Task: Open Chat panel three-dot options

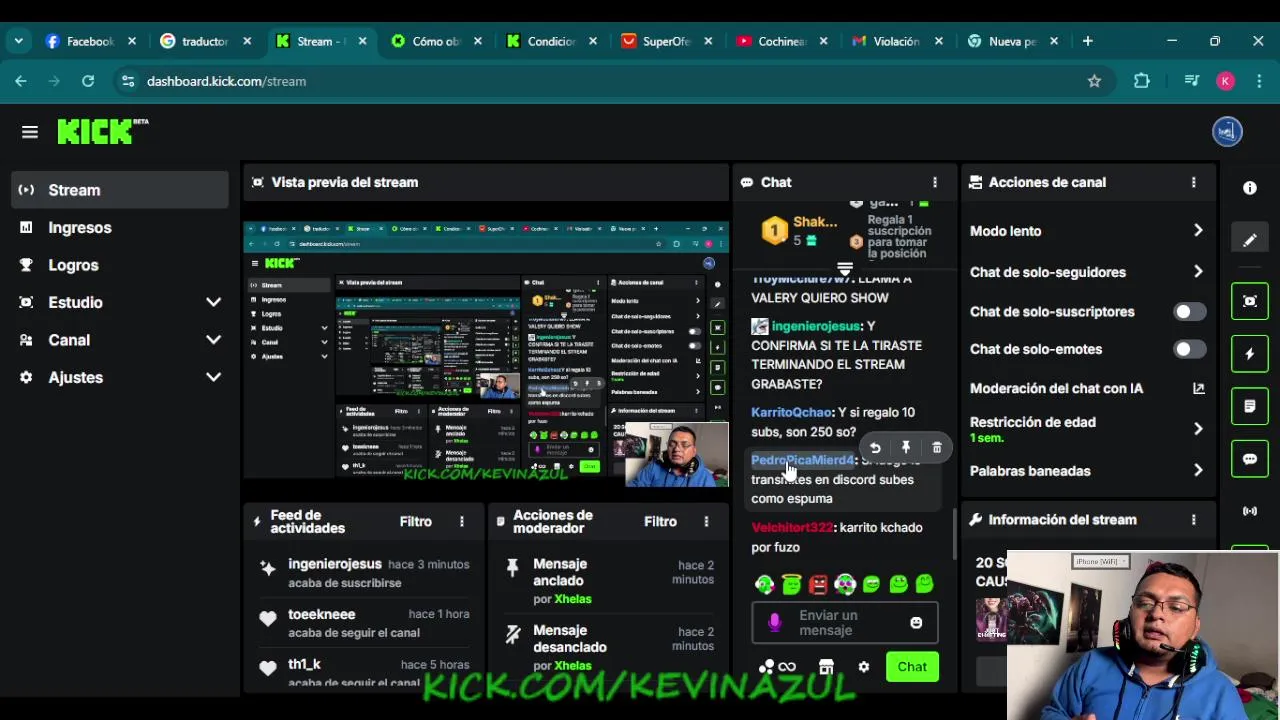Action: click(935, 182)
